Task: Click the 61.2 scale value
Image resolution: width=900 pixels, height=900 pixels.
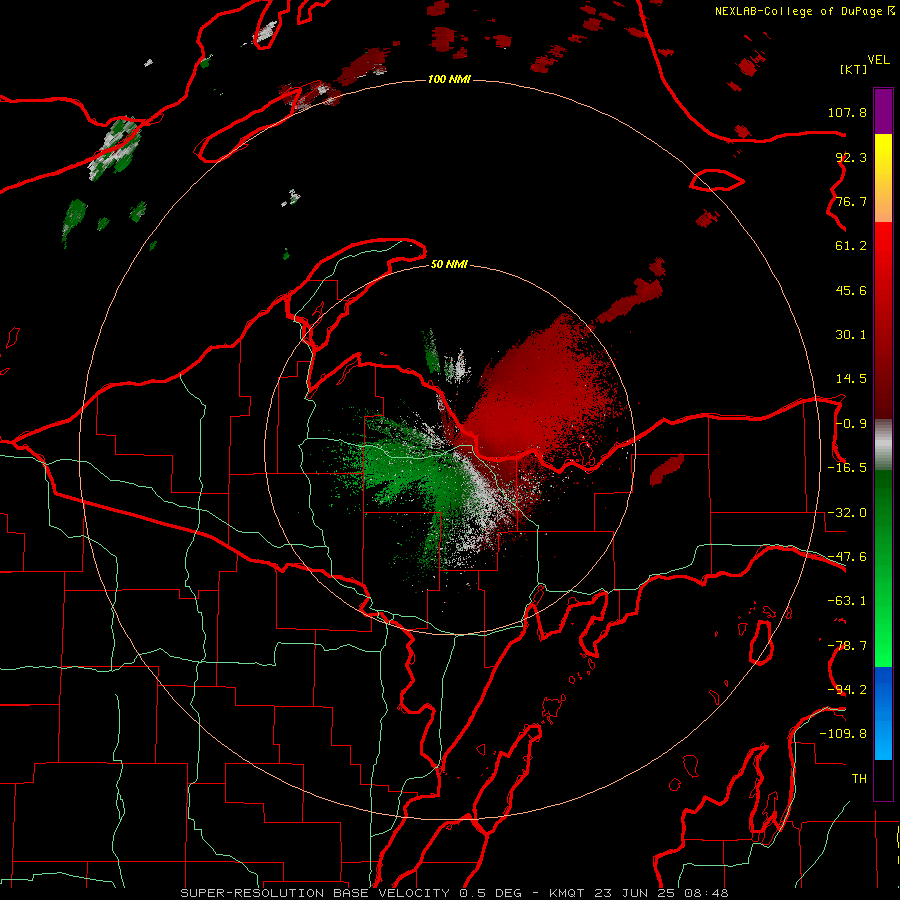Action: click(x=851, y=246)
